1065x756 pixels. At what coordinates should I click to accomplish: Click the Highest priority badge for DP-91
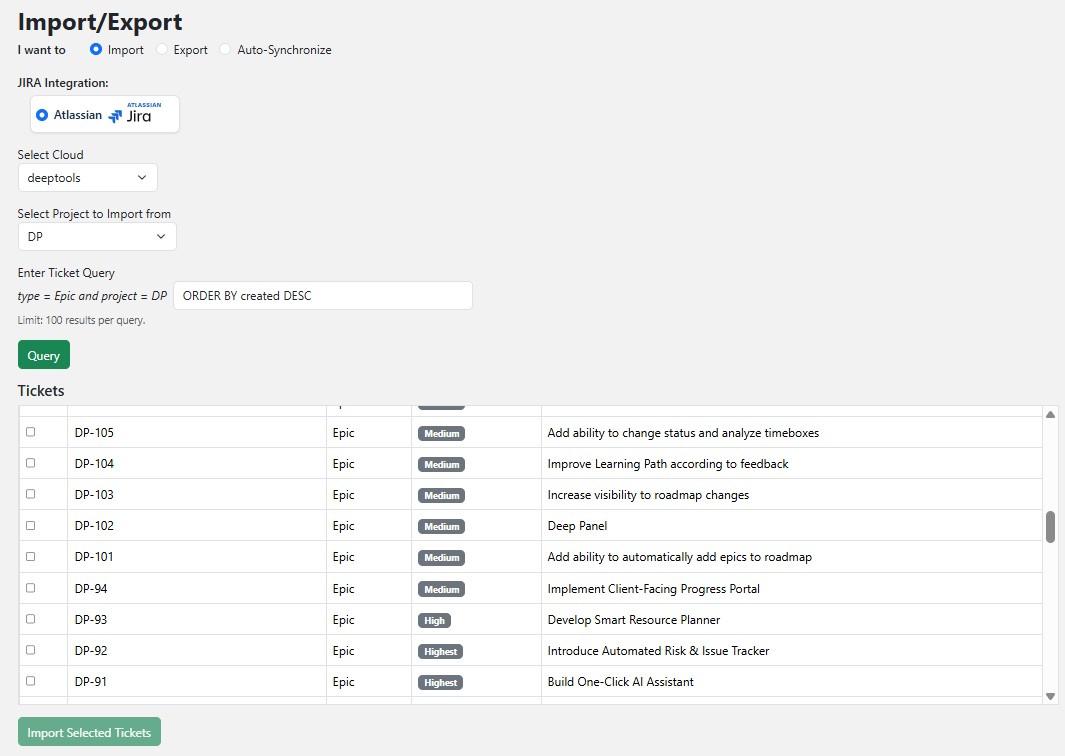click(440, 683)
